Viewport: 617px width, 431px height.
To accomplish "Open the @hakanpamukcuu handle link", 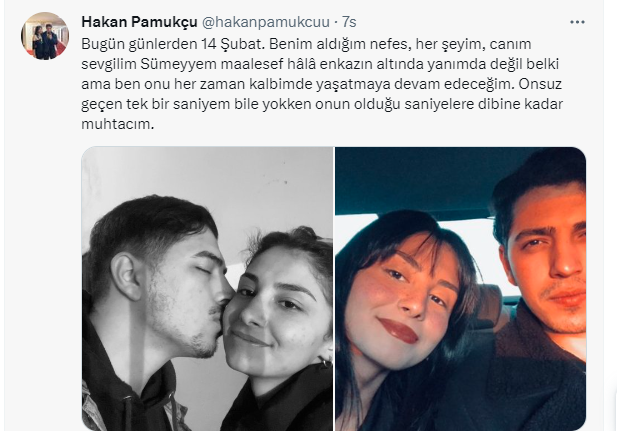I will (266, 22).
